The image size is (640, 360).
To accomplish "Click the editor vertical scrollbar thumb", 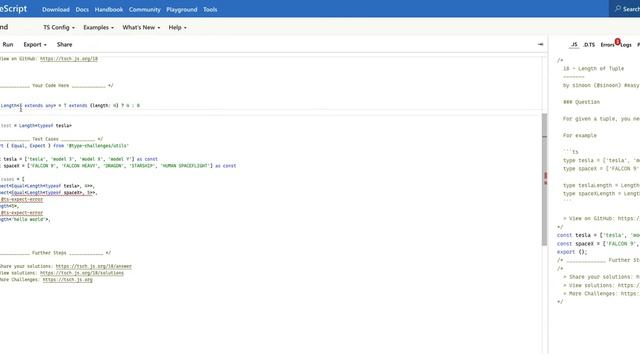I will point(544,180).
